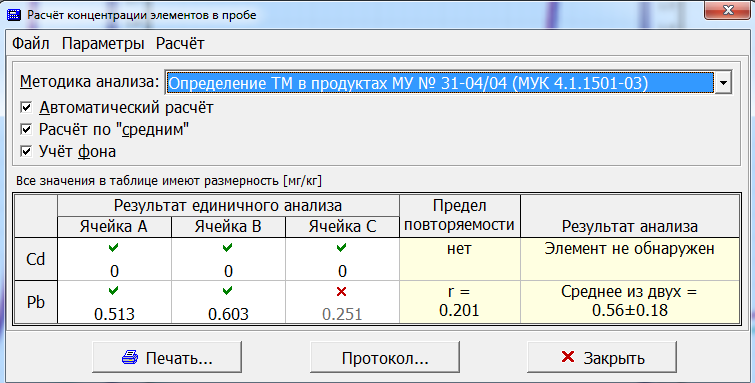755x383 pixels.
Task: Click the Закрыть button
Action: [602, 357]
